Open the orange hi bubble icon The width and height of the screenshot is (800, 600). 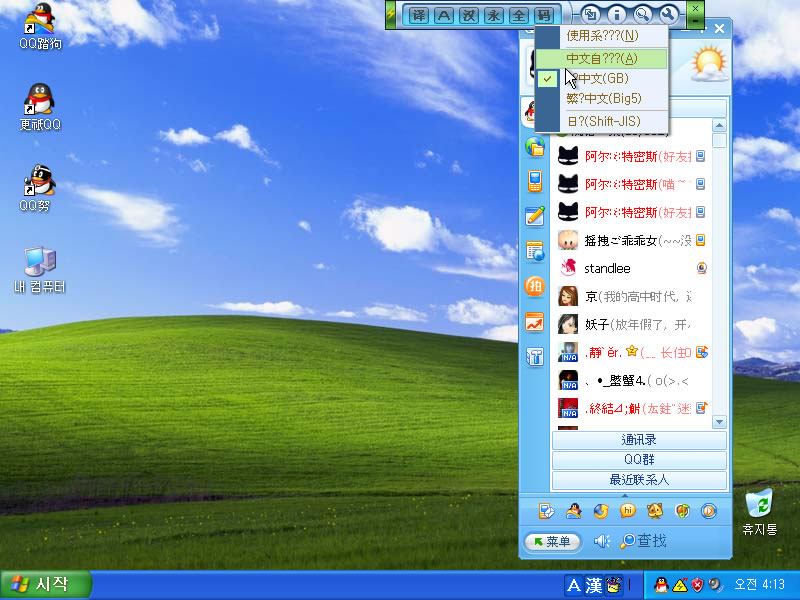click(628, 511)
